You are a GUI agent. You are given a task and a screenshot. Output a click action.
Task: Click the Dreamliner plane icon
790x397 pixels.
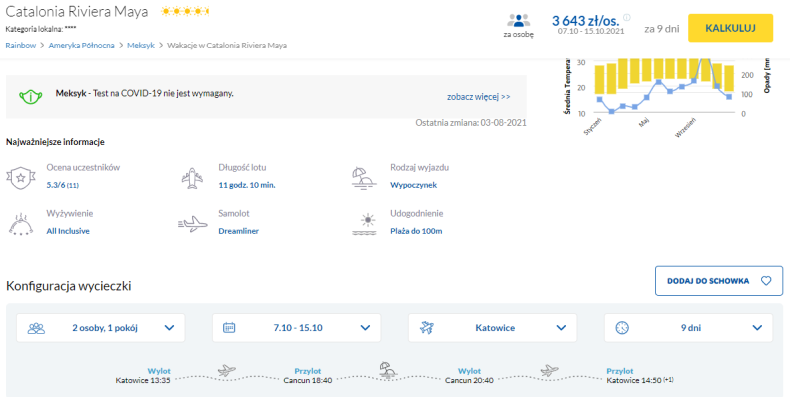pos(192,224)
